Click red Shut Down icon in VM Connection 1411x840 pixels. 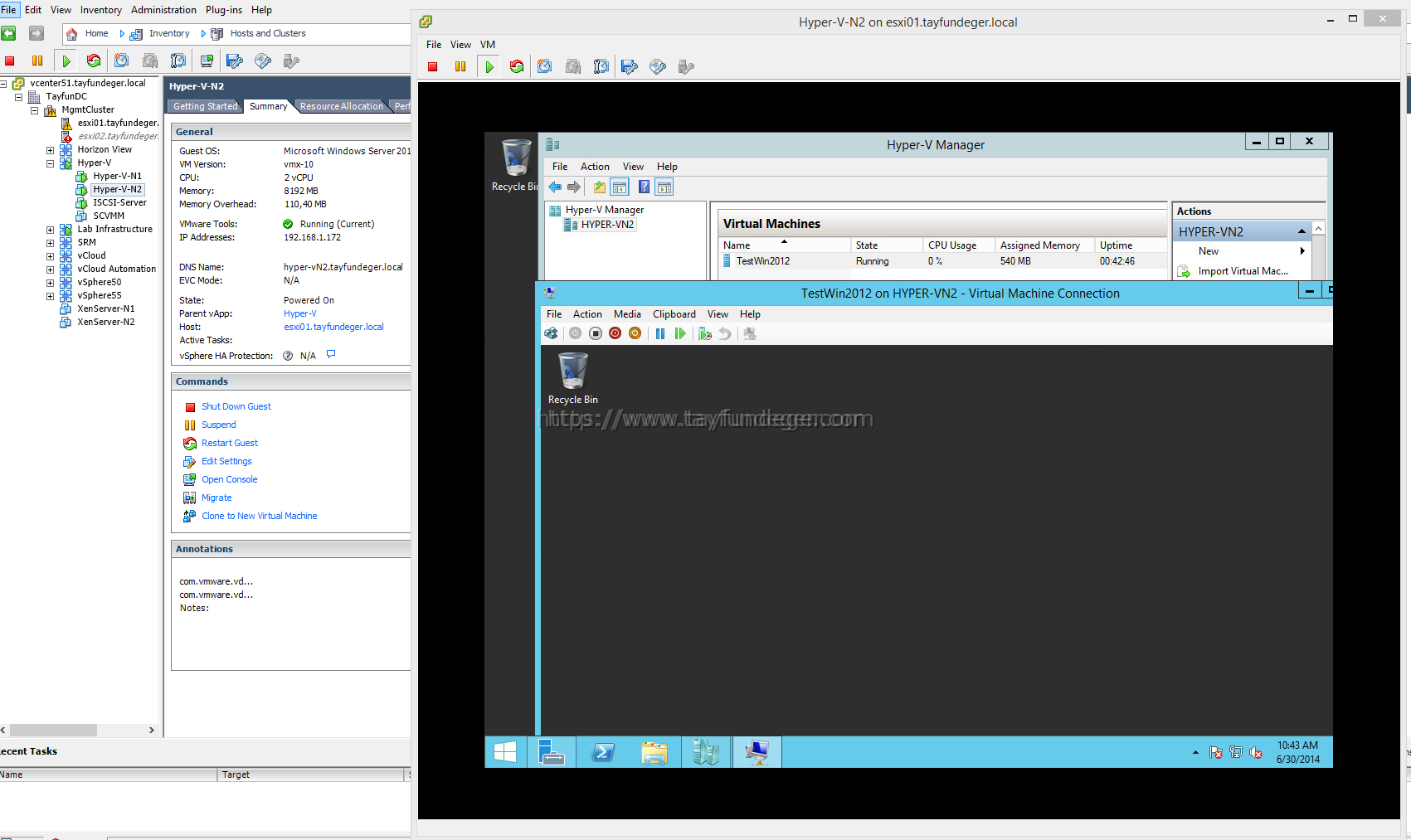pyautogui.click(x=615, y=333)
